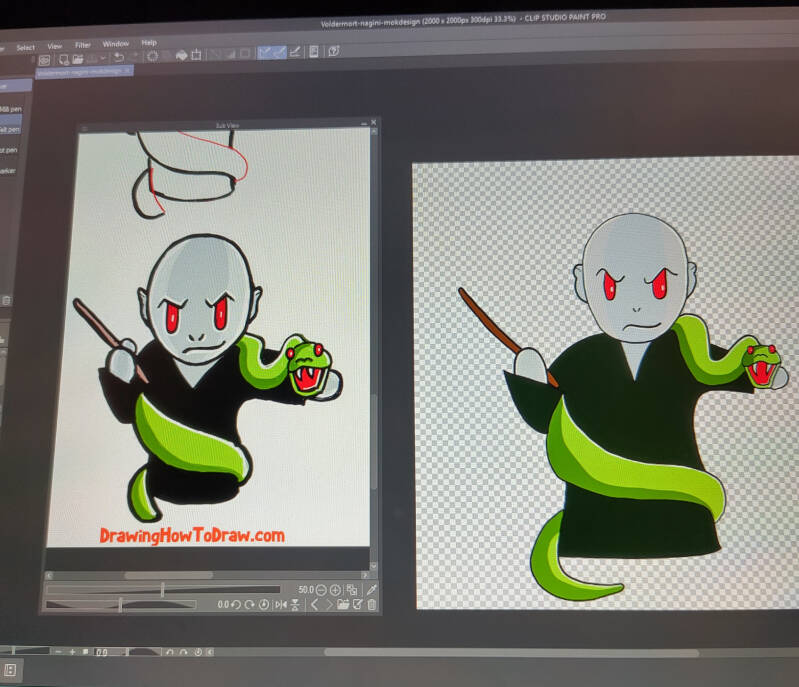This screenshot has width=799, height=687.
Task: Reset main canvas rotation
Action: coord(198,652)
